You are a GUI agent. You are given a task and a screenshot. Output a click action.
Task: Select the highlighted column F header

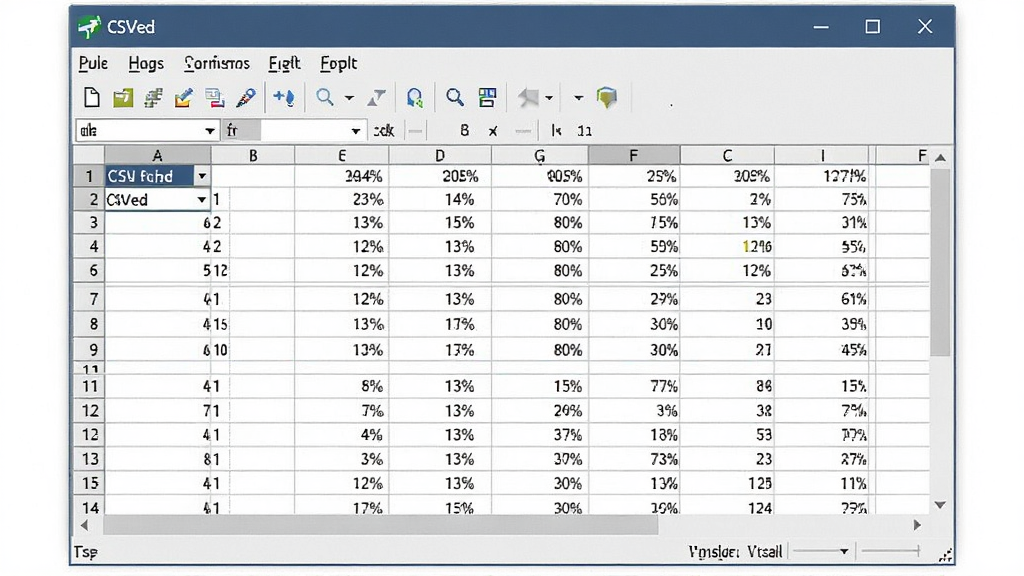[633, 155]
